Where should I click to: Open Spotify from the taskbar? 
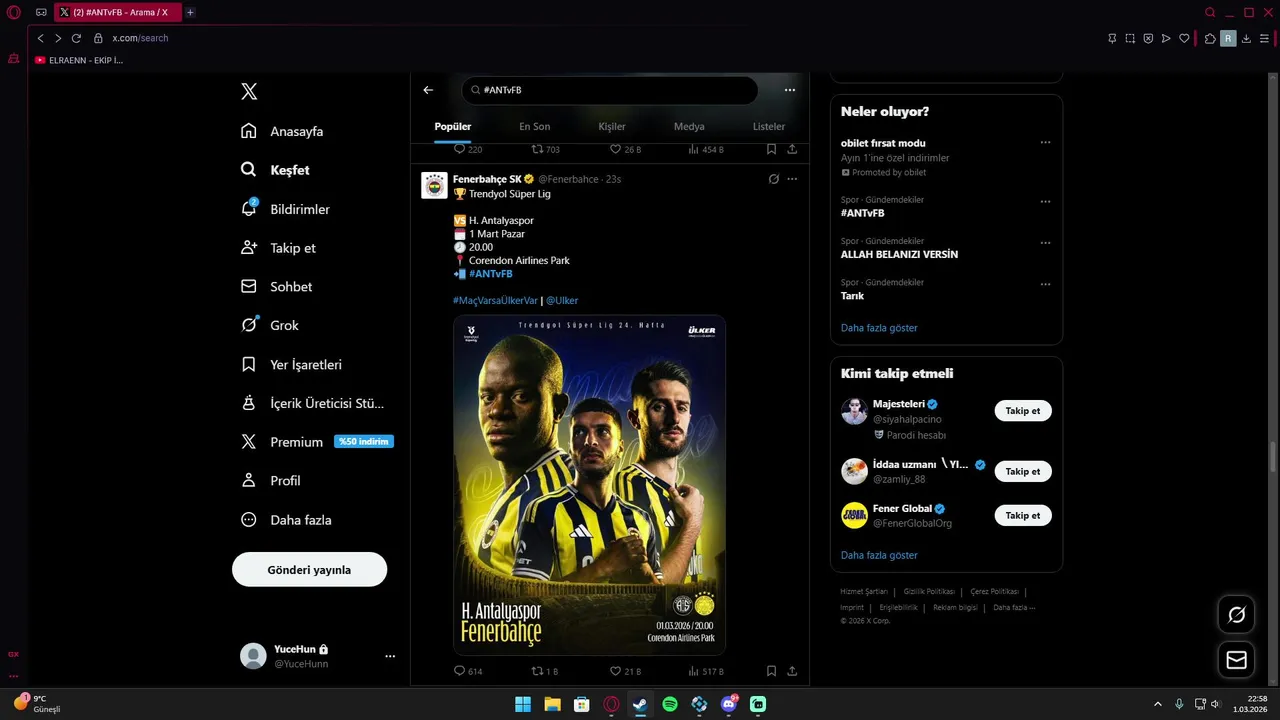coord(670,704)
